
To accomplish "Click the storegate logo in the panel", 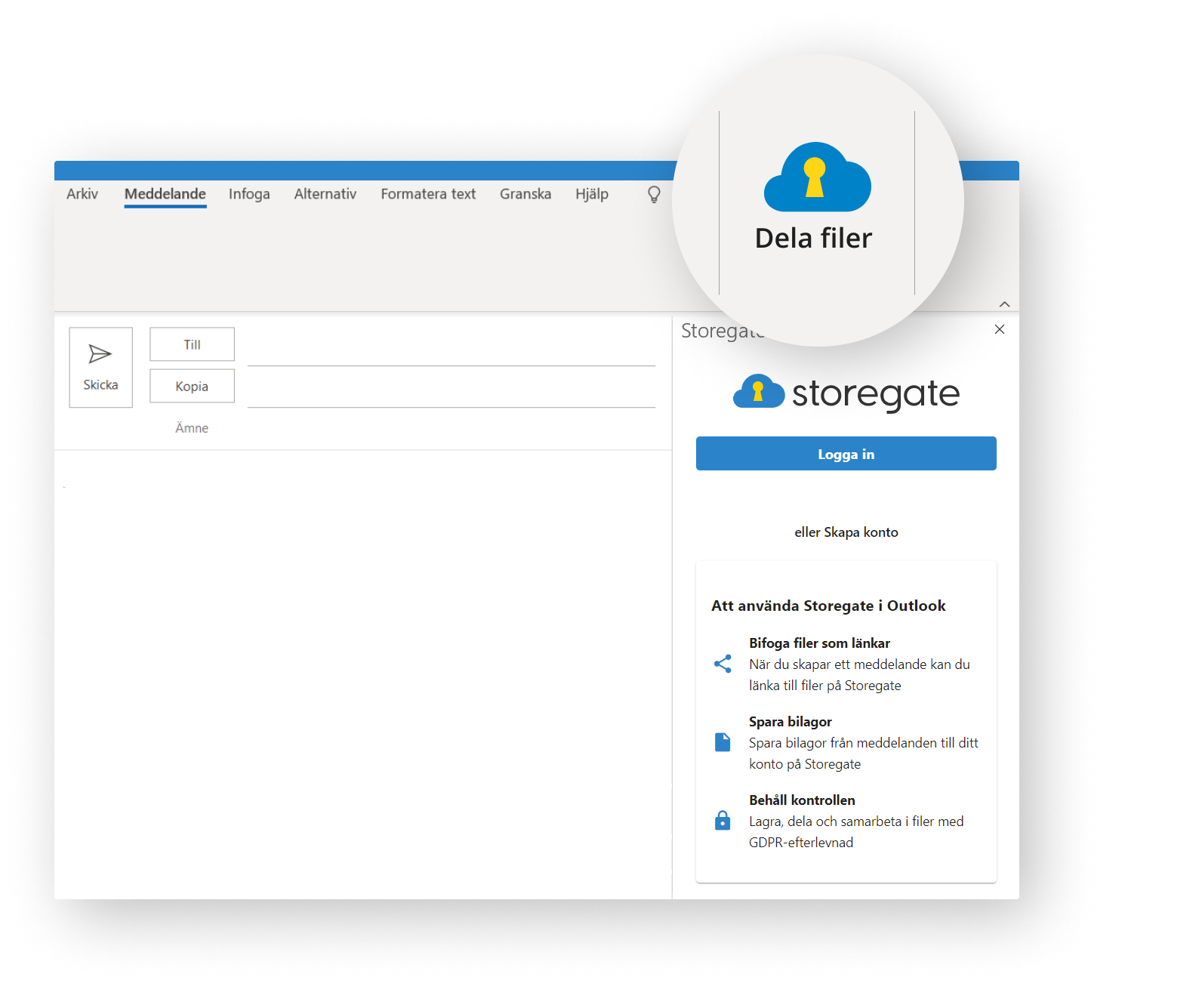I will pyautogui.click(x=846, y=393).
